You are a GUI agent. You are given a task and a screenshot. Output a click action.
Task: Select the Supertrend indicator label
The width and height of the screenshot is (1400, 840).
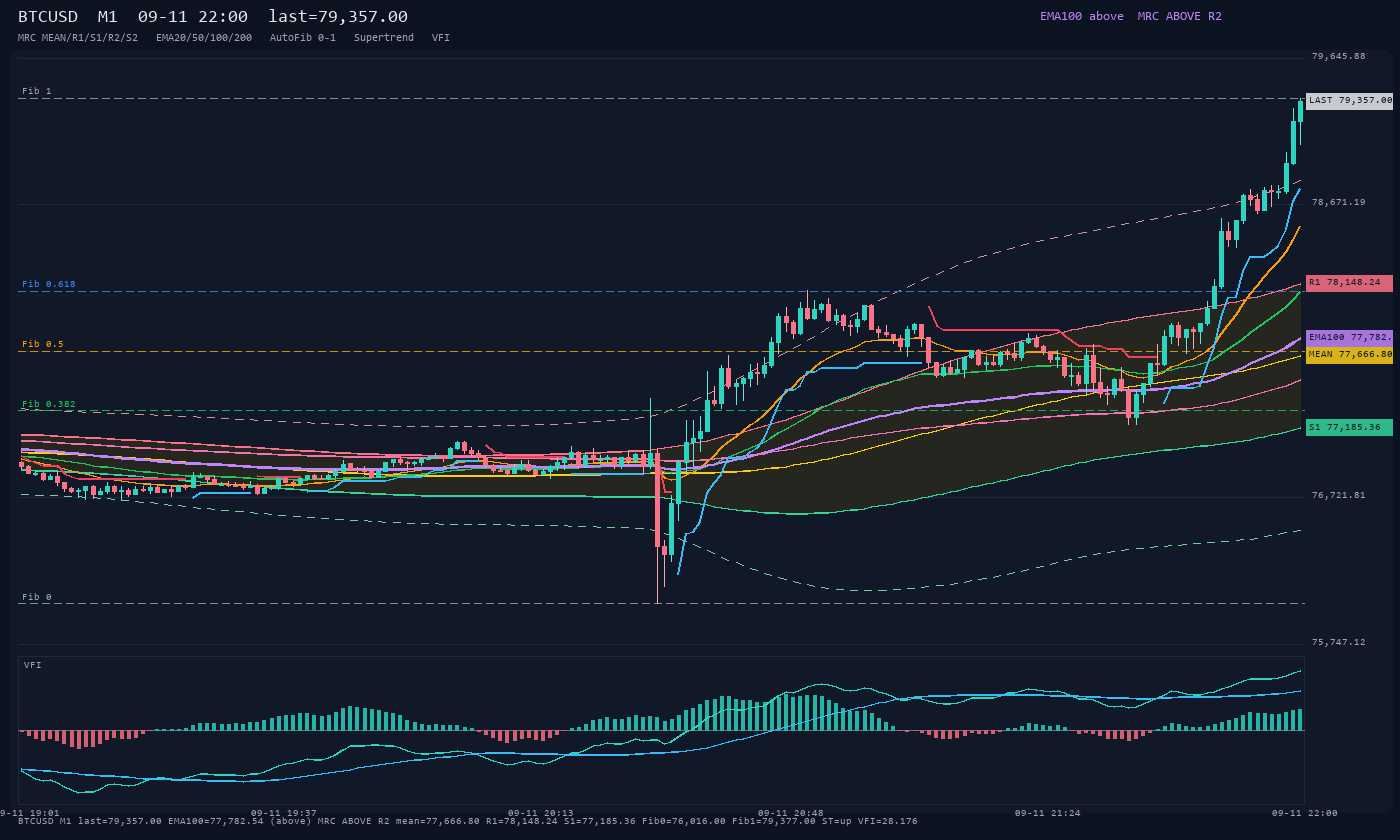point(384,37)
